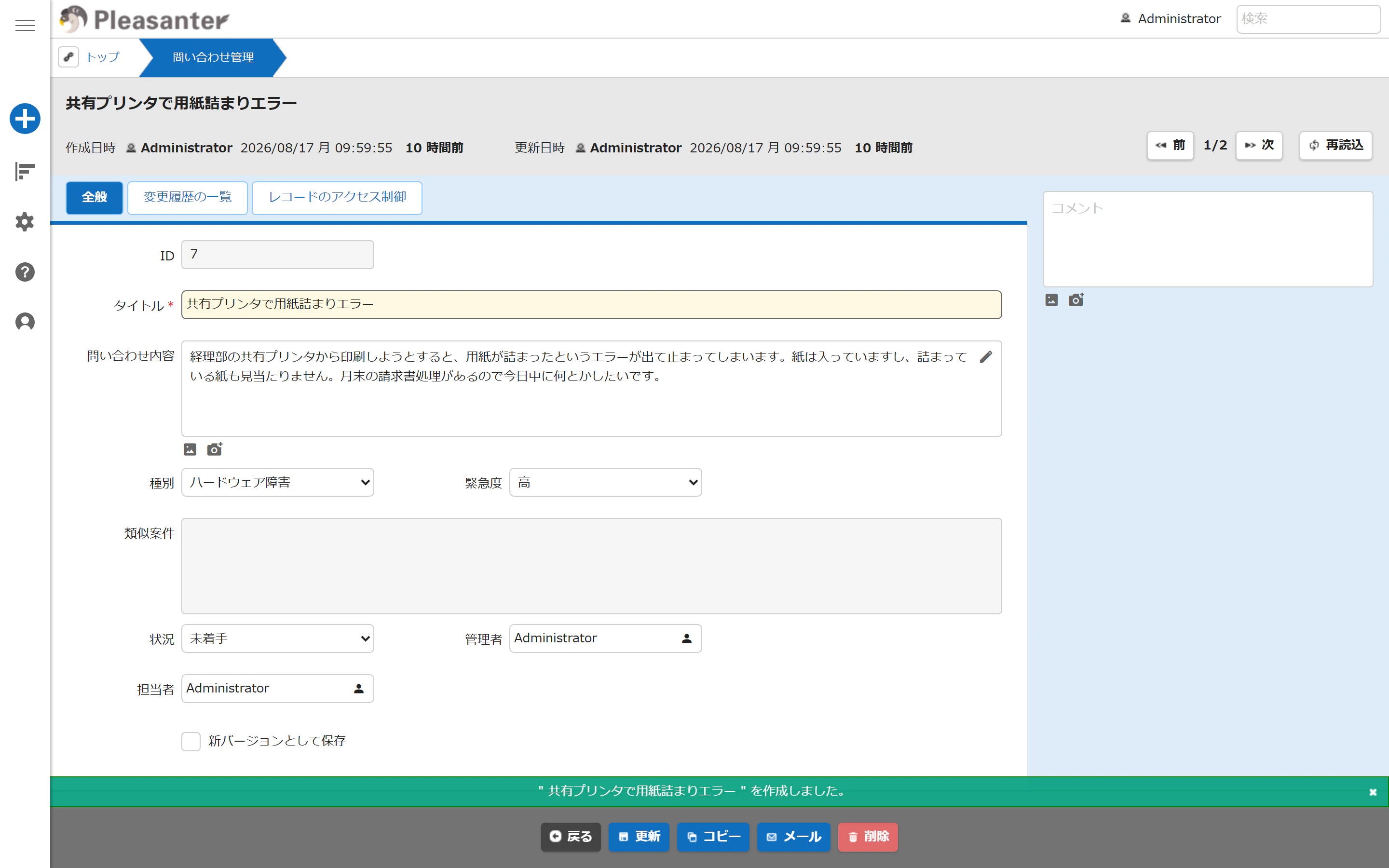Click the 戻る button
Image resolution: width=1389 pixels, height=868 pixels.
point(571,837)
